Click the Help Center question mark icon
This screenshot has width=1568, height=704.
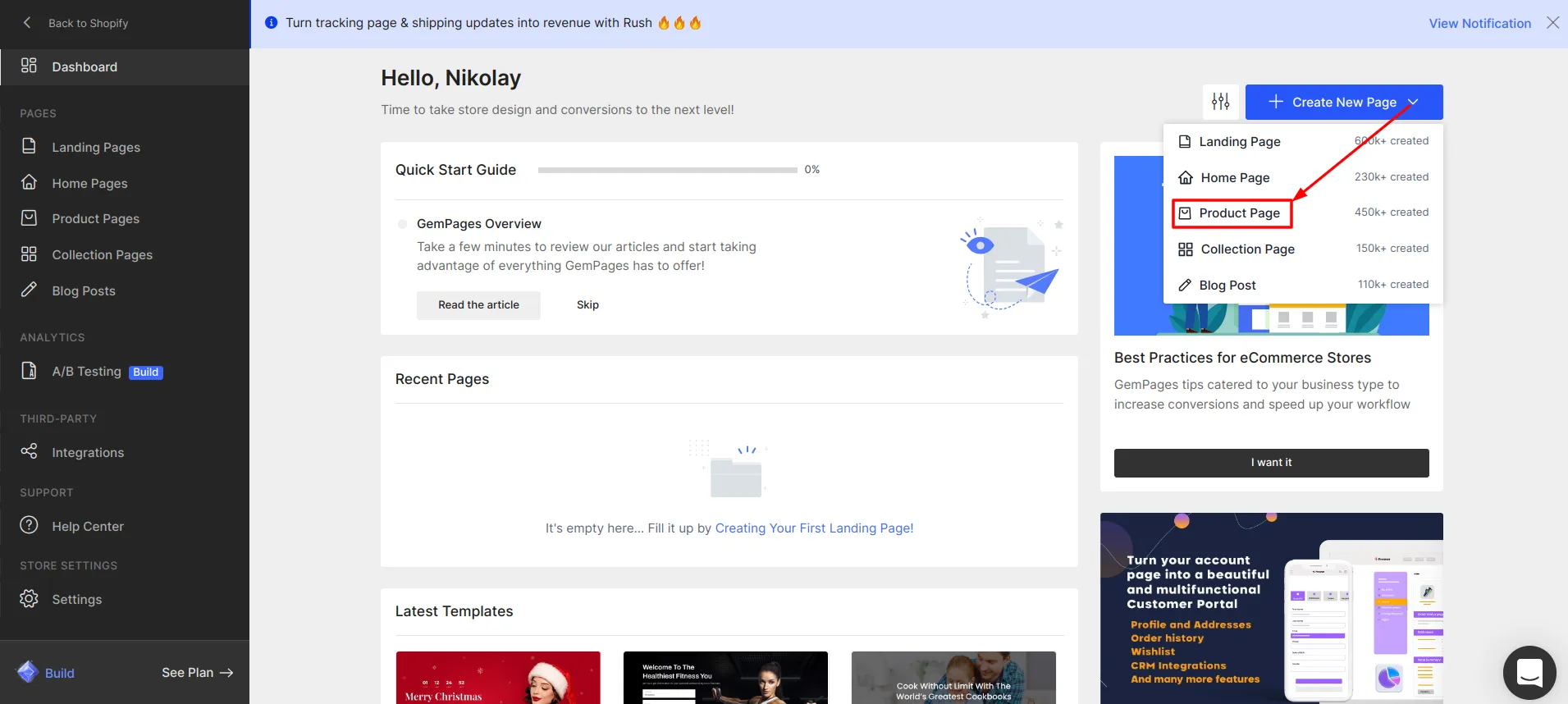[29, 525]
